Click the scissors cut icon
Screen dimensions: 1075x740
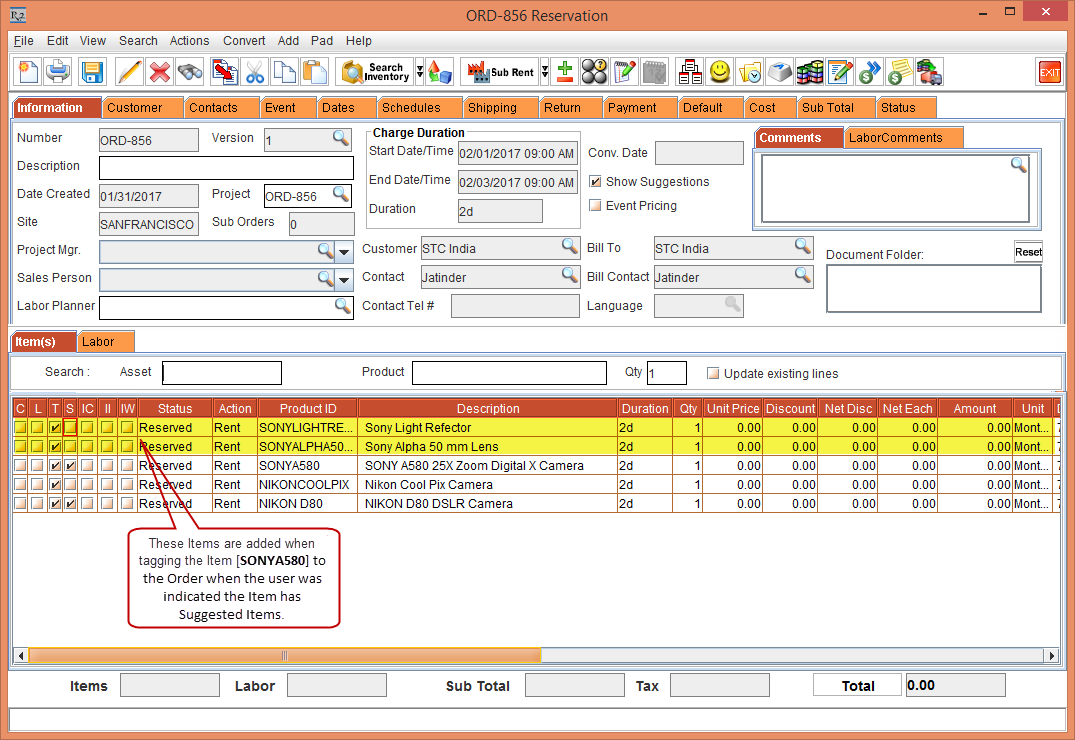tap(255, 72)
